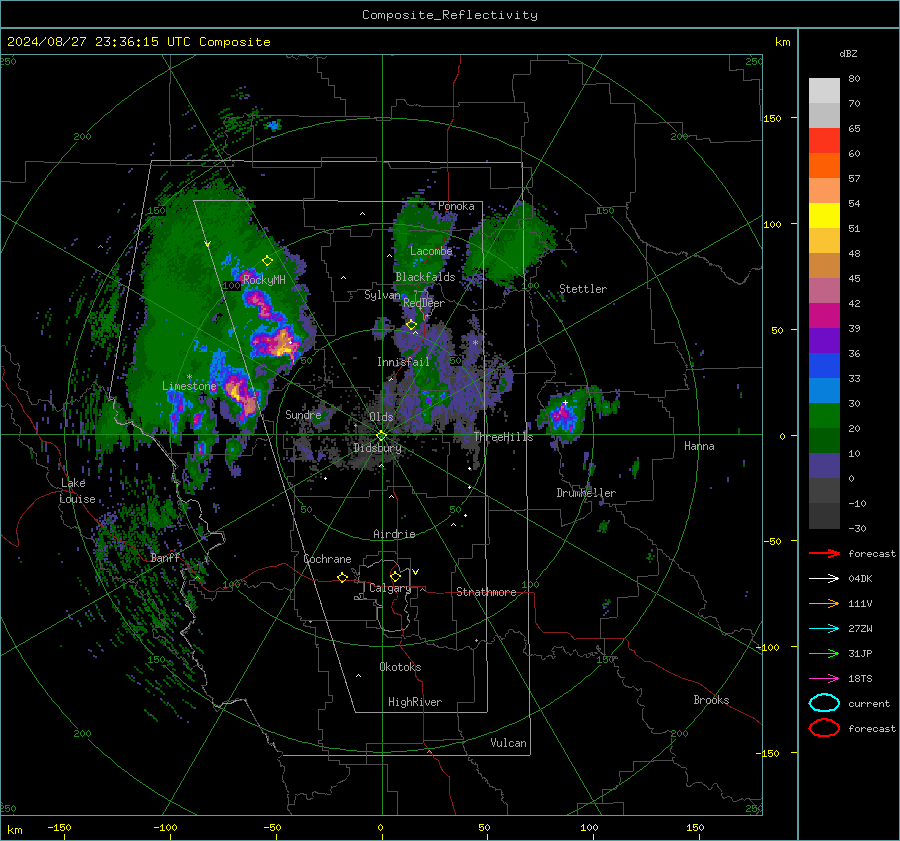Click the orange 111V arrow in legend

[x=824, y=603]
